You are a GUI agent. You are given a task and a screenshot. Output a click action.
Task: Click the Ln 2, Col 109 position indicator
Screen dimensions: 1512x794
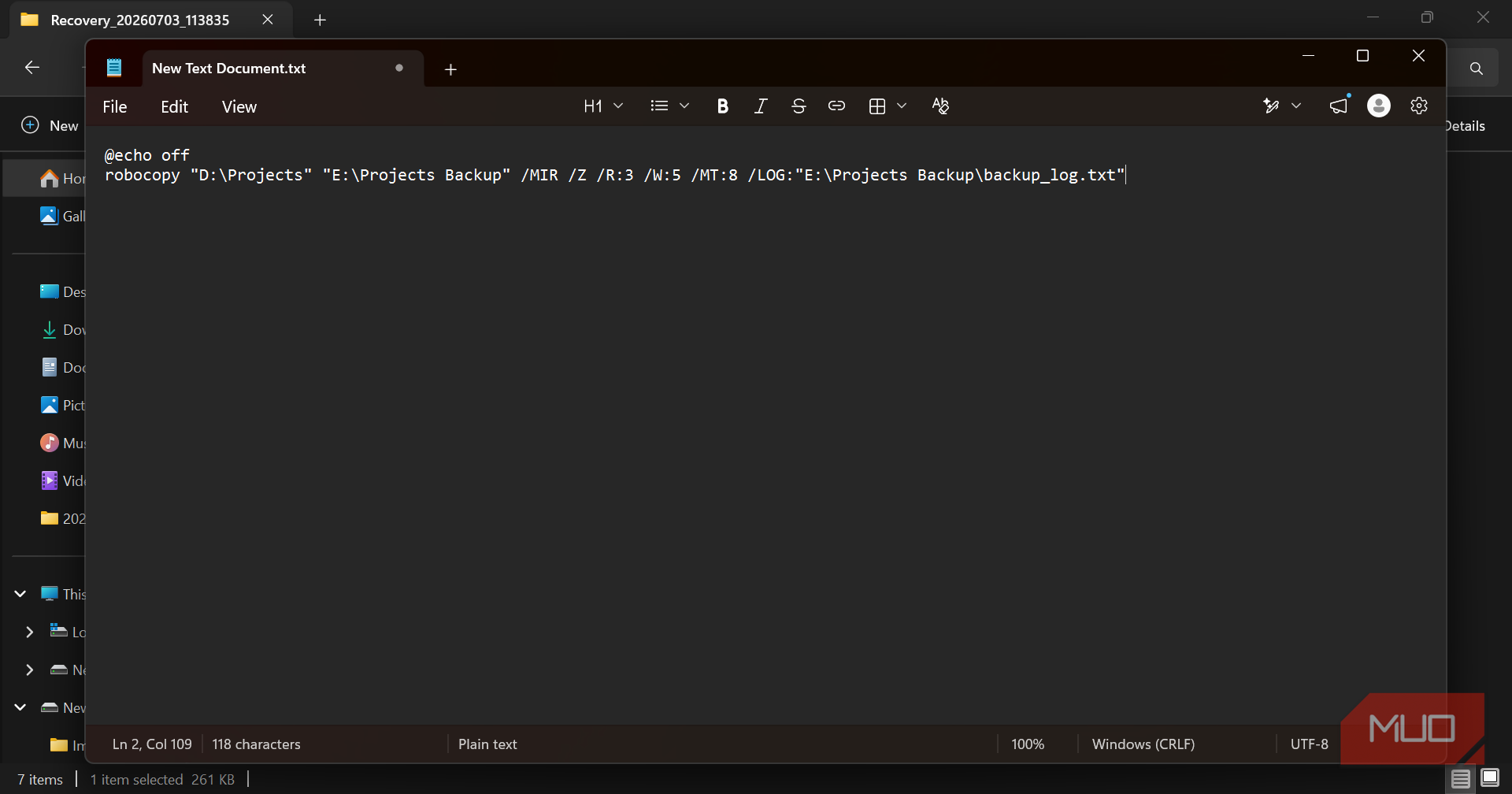click(x=152, y=744)
